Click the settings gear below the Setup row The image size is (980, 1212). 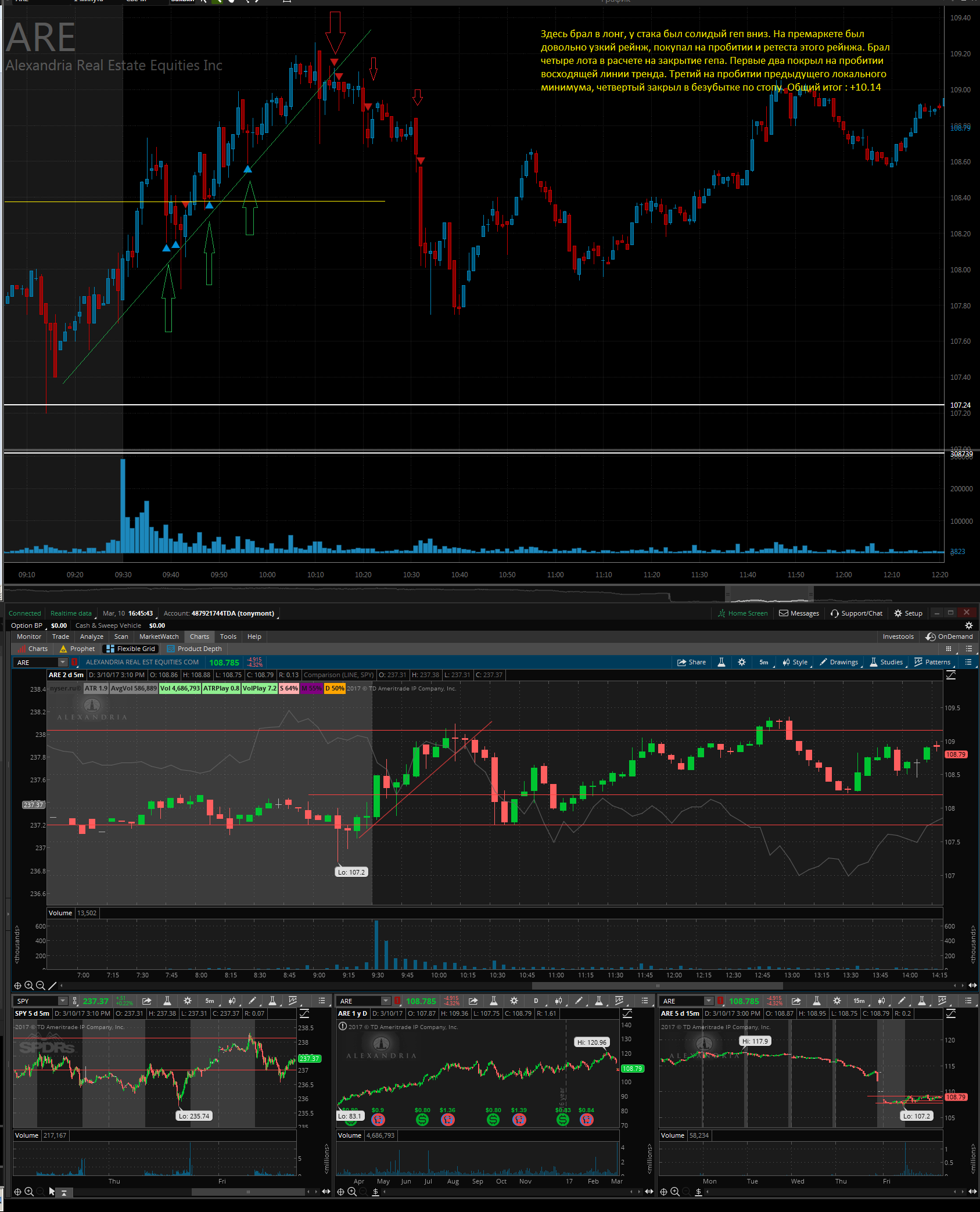pyautogui.click(x=968, y=625)
